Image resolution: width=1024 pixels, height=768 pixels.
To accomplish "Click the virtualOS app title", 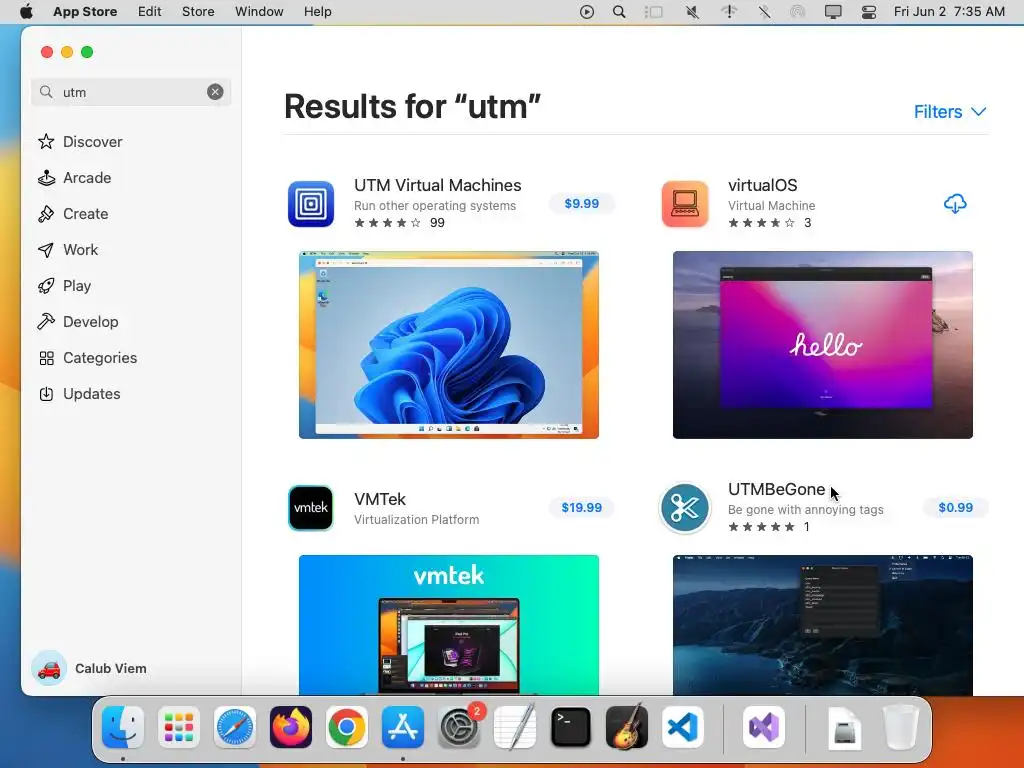I will (763, 185).
